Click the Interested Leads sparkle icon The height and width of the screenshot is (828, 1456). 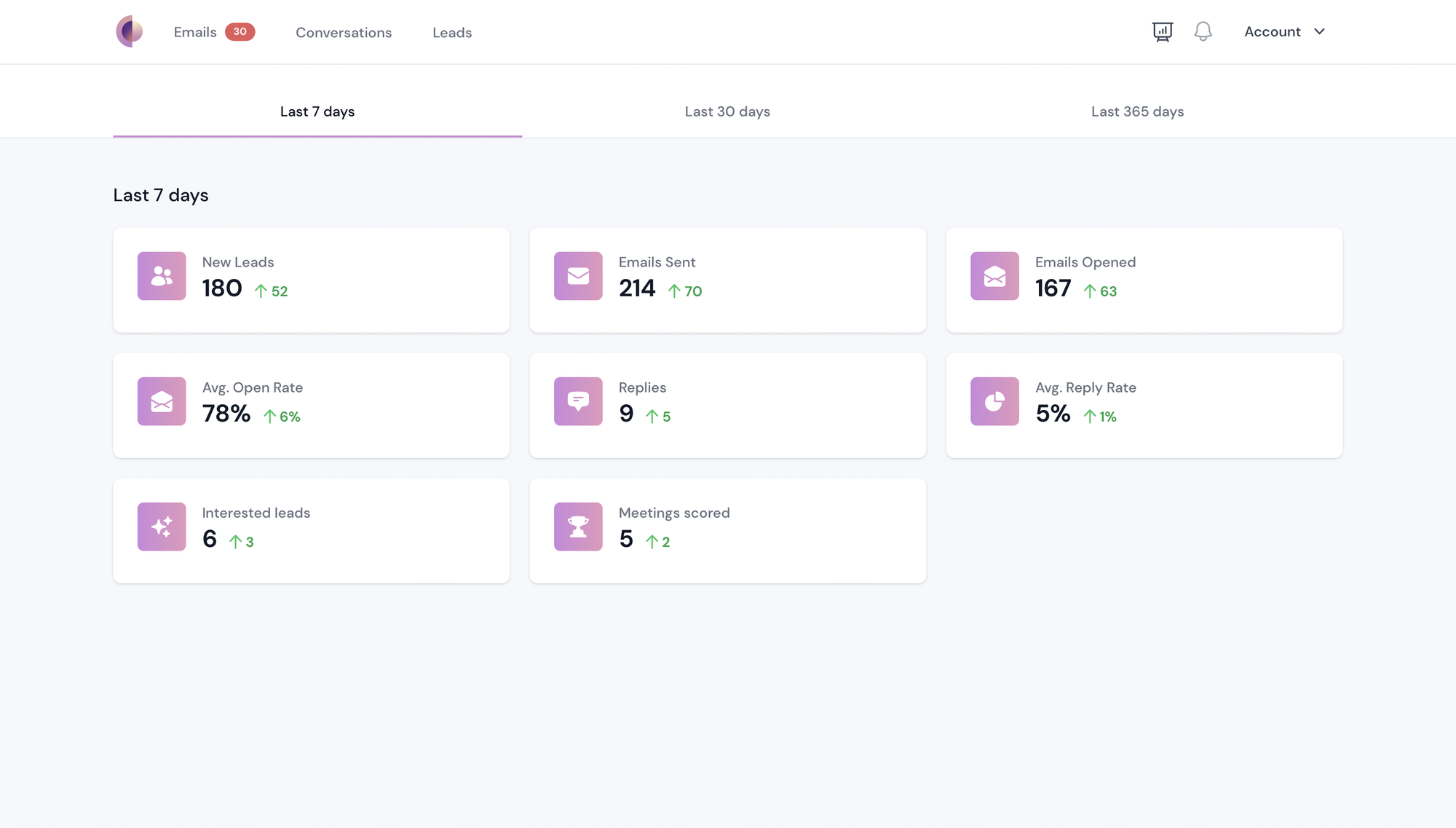(x=162, y=526)
